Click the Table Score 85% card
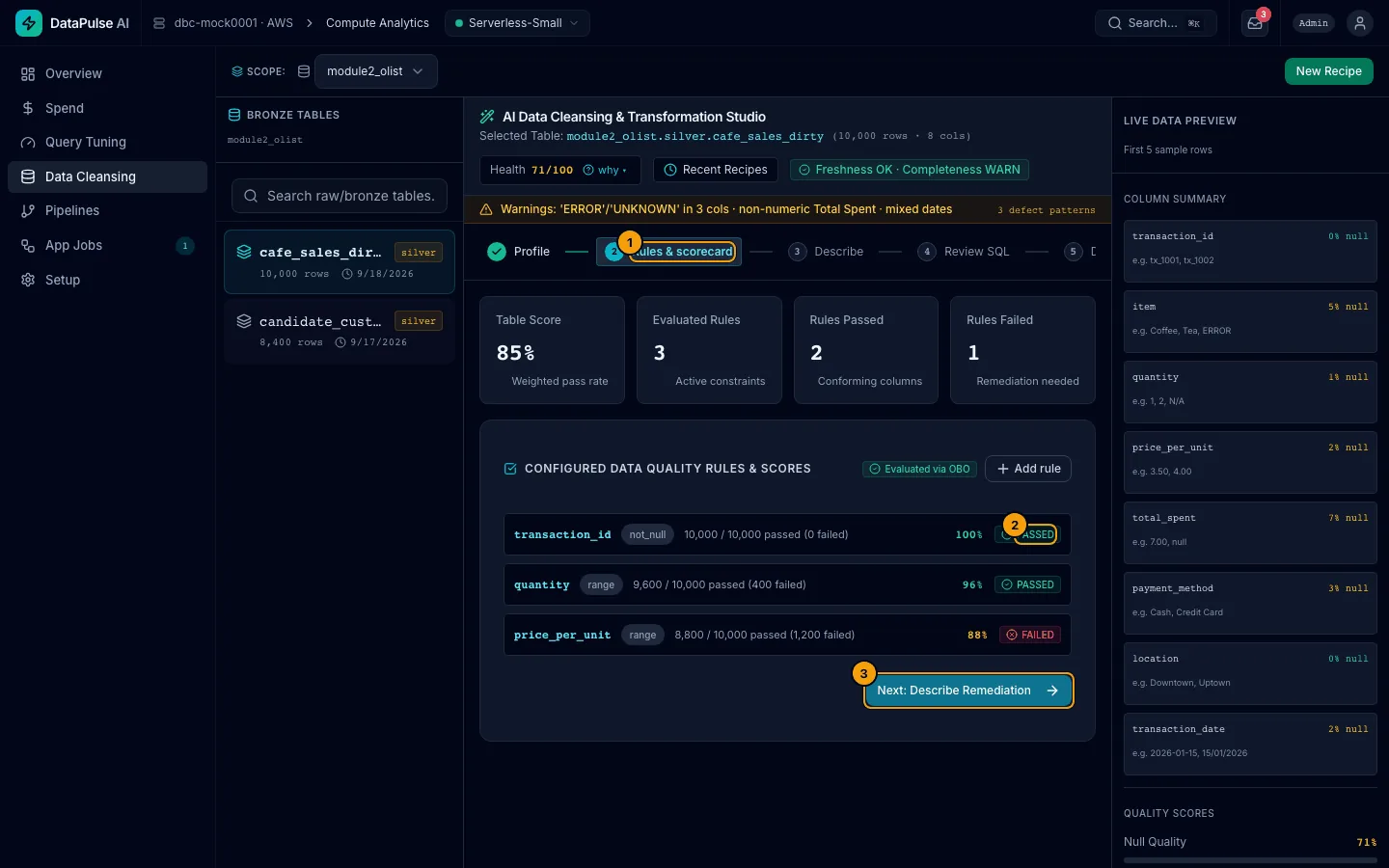Viewport: 1389px width, 868px height. point(553,350)
